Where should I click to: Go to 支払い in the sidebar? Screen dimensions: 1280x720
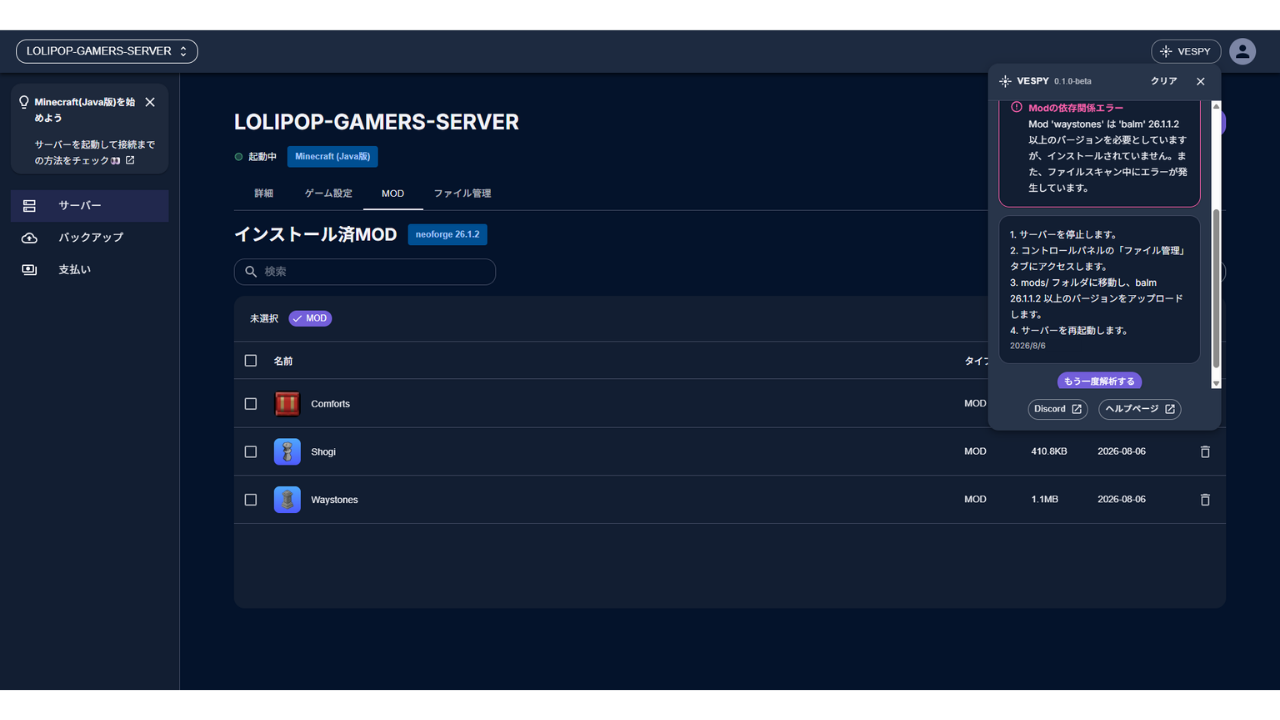point(90,270)
